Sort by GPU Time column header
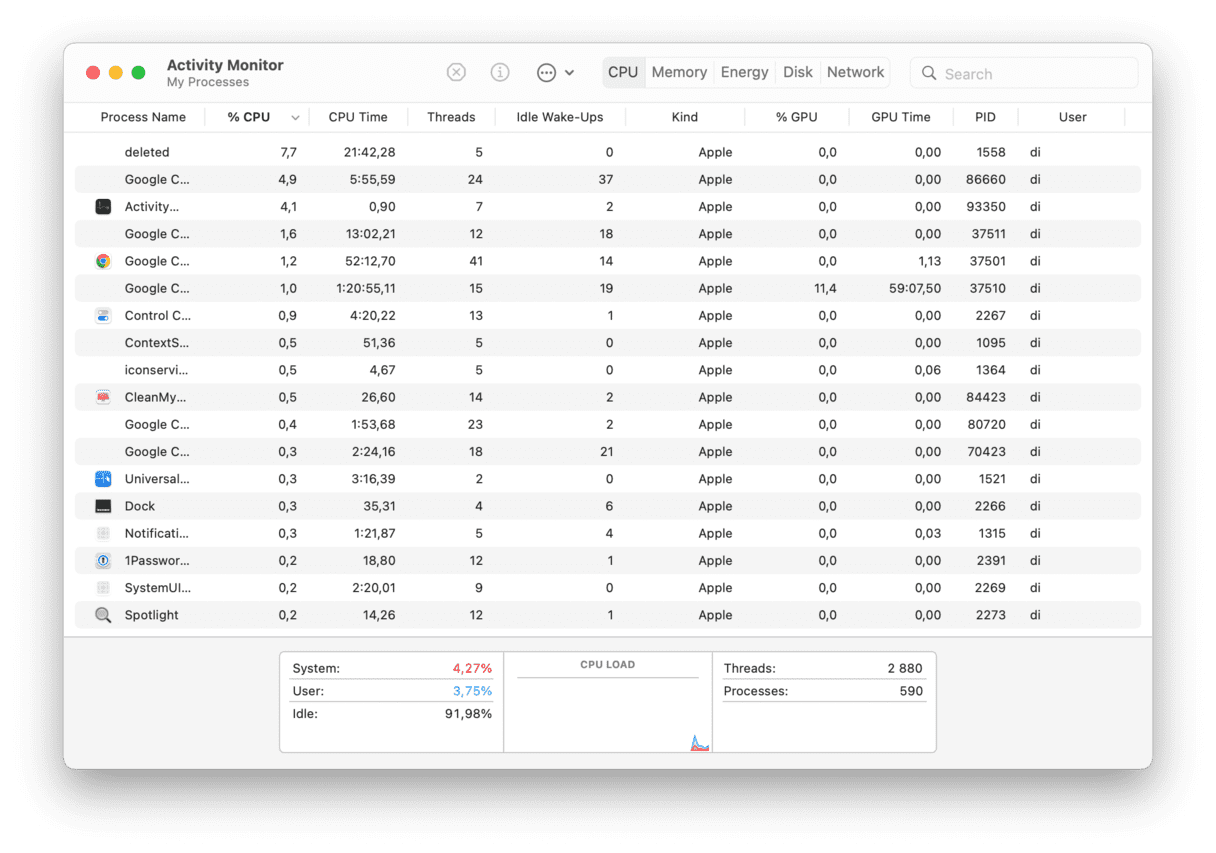1216x853 pixels. (x=901, y=117)
